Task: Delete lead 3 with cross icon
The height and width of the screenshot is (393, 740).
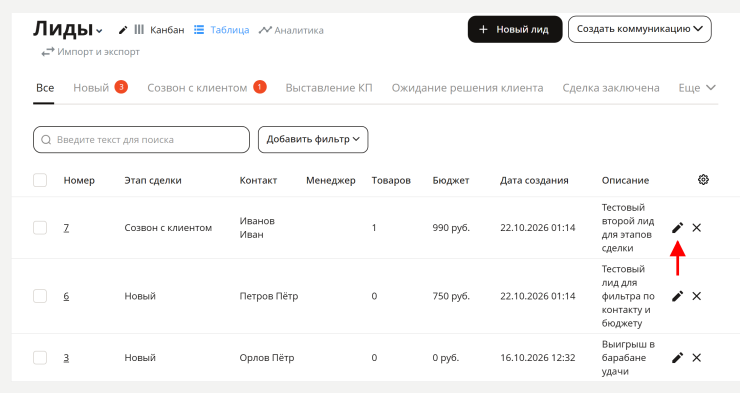Action: coord(697,358)
